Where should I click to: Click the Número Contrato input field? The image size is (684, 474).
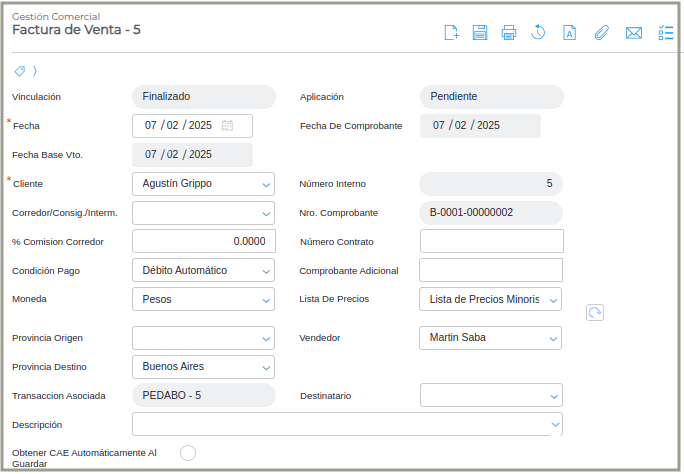[x=491, y=241]
